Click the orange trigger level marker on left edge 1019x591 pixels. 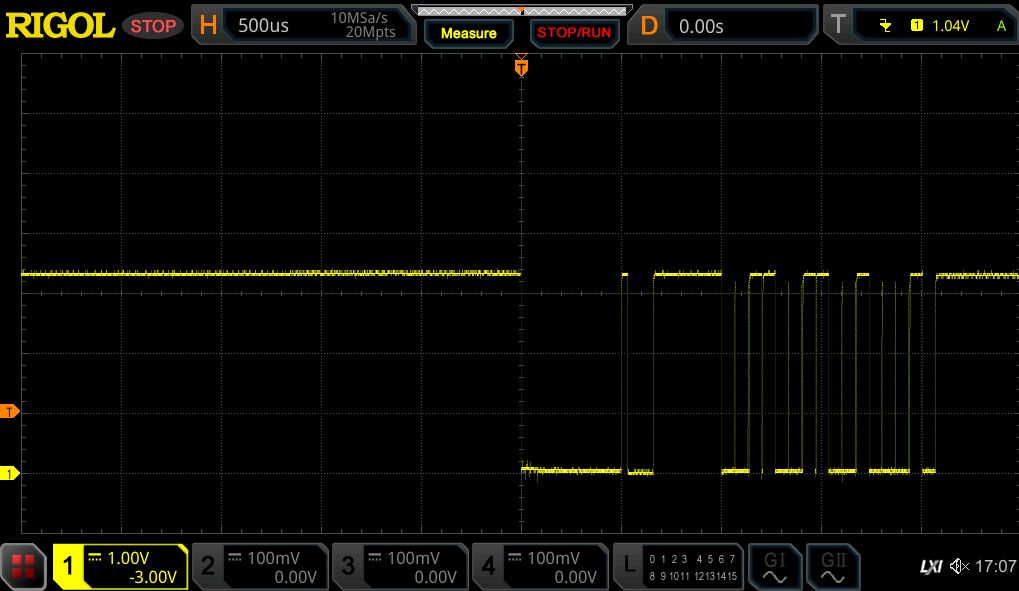point(9,412)
